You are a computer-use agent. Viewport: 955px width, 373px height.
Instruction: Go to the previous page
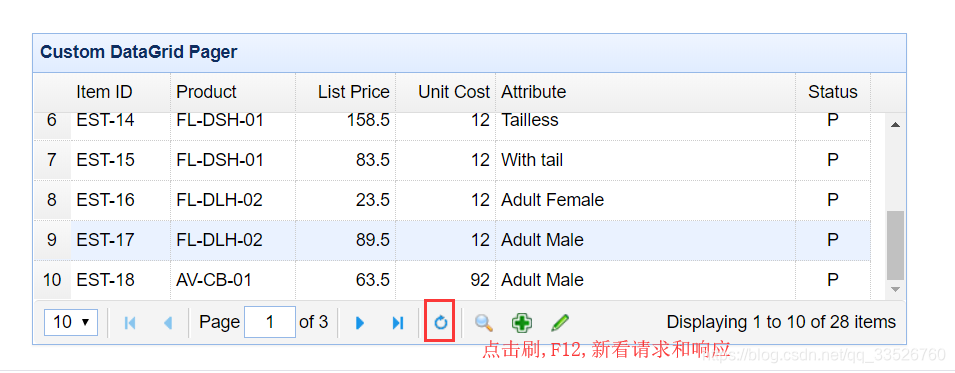(x=168, y=322)
